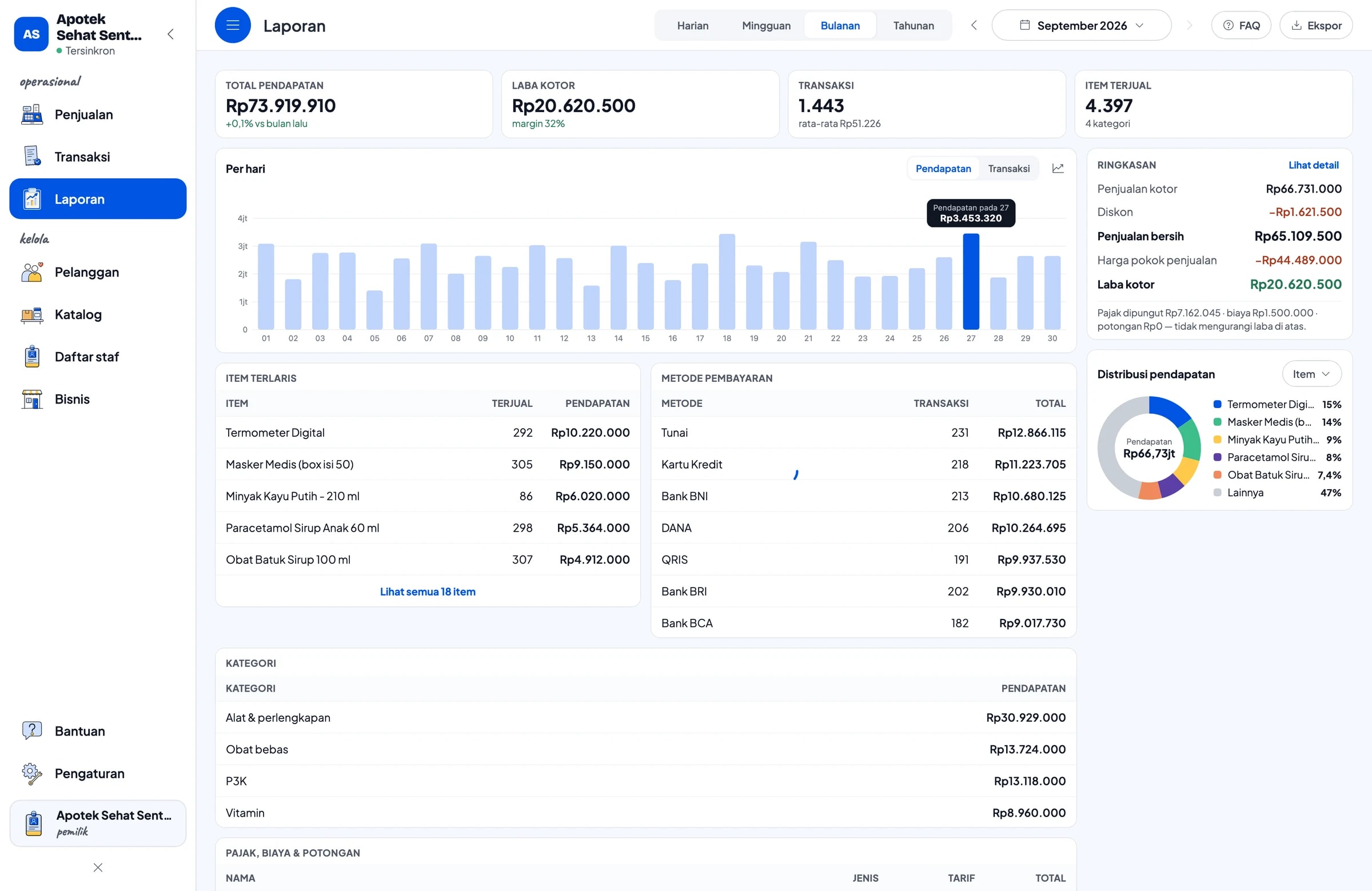
Task: Open Lihat semua 18 item link
Action: point(428,592)
